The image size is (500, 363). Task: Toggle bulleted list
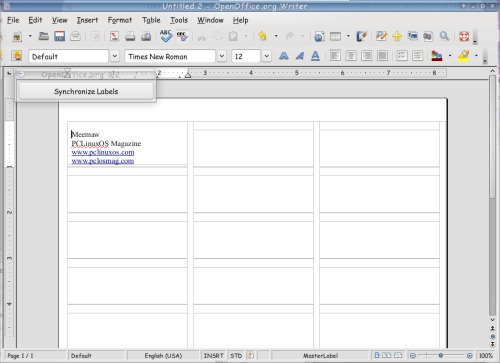(417, 56)
